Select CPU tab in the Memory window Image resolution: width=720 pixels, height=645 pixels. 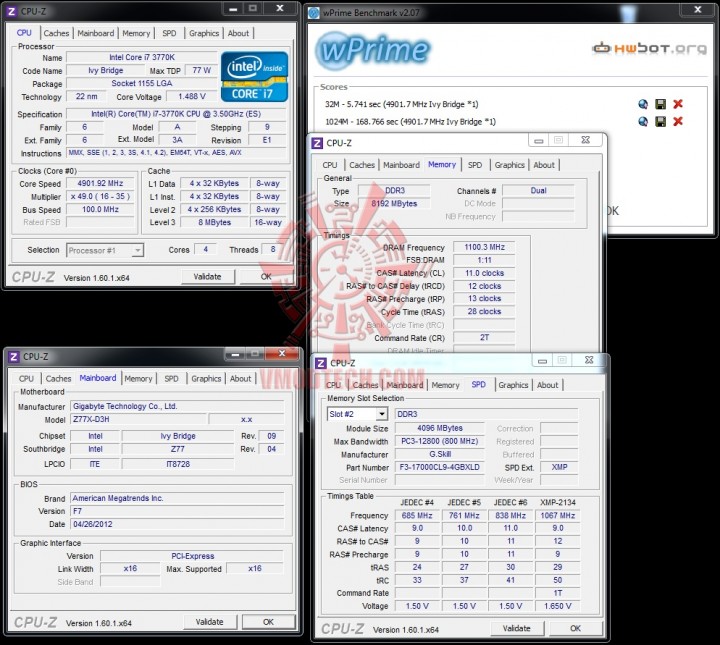(x=330, y=165)
